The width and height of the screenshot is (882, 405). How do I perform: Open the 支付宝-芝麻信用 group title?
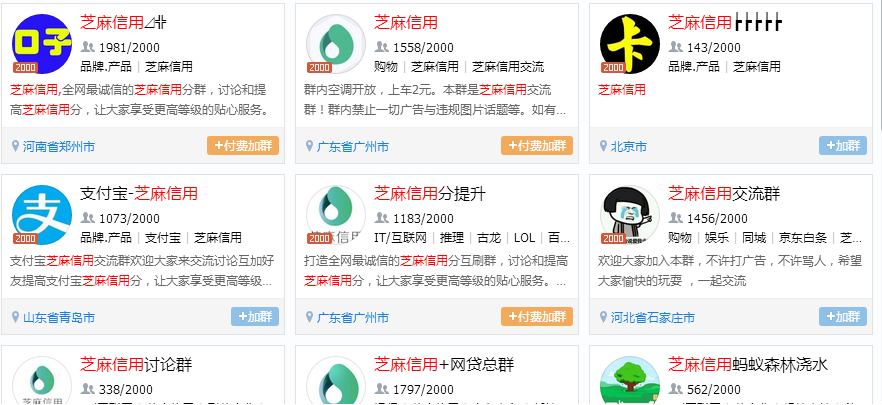tap(139, 194)
